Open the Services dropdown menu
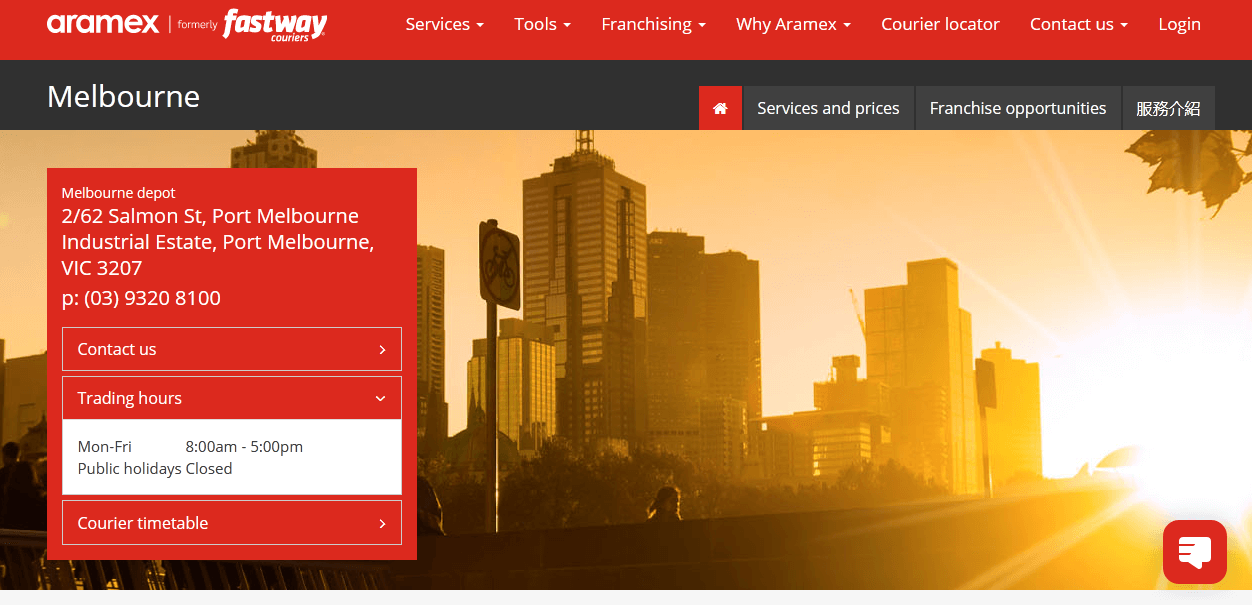 [444, 24]
